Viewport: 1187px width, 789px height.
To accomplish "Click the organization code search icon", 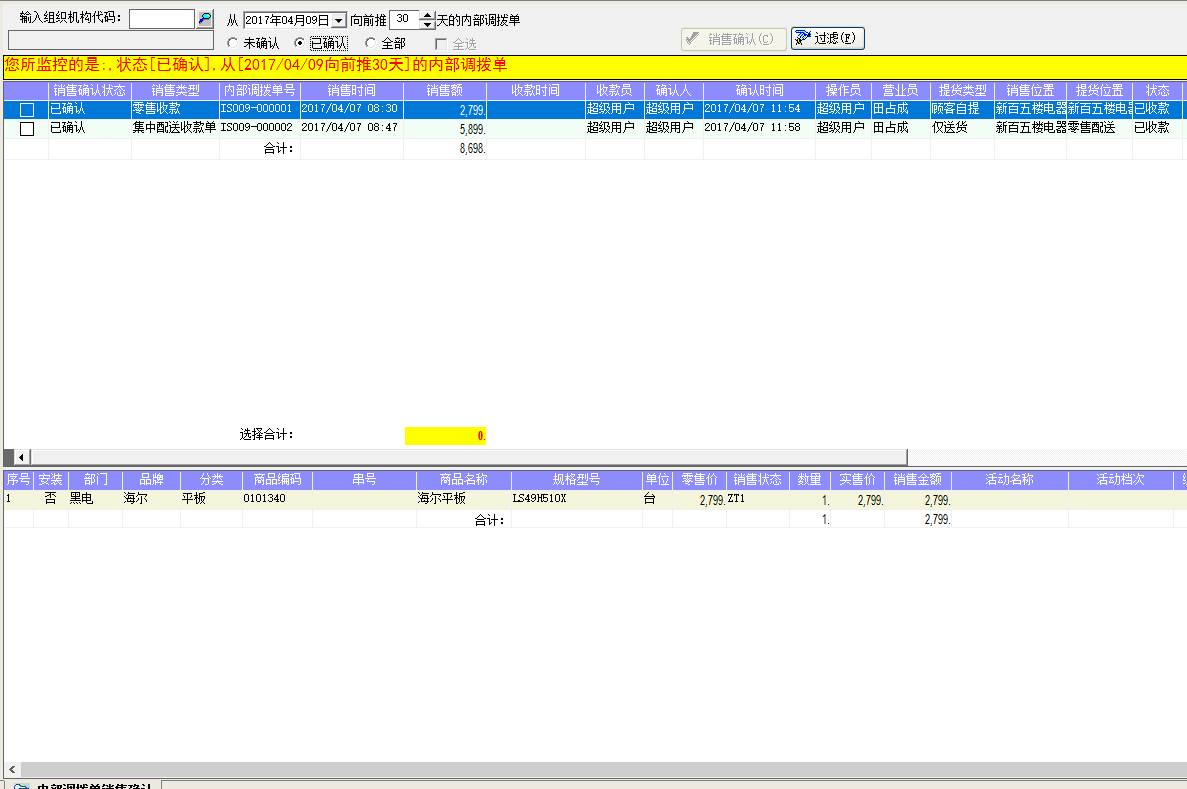I will (x=204, y=18).
